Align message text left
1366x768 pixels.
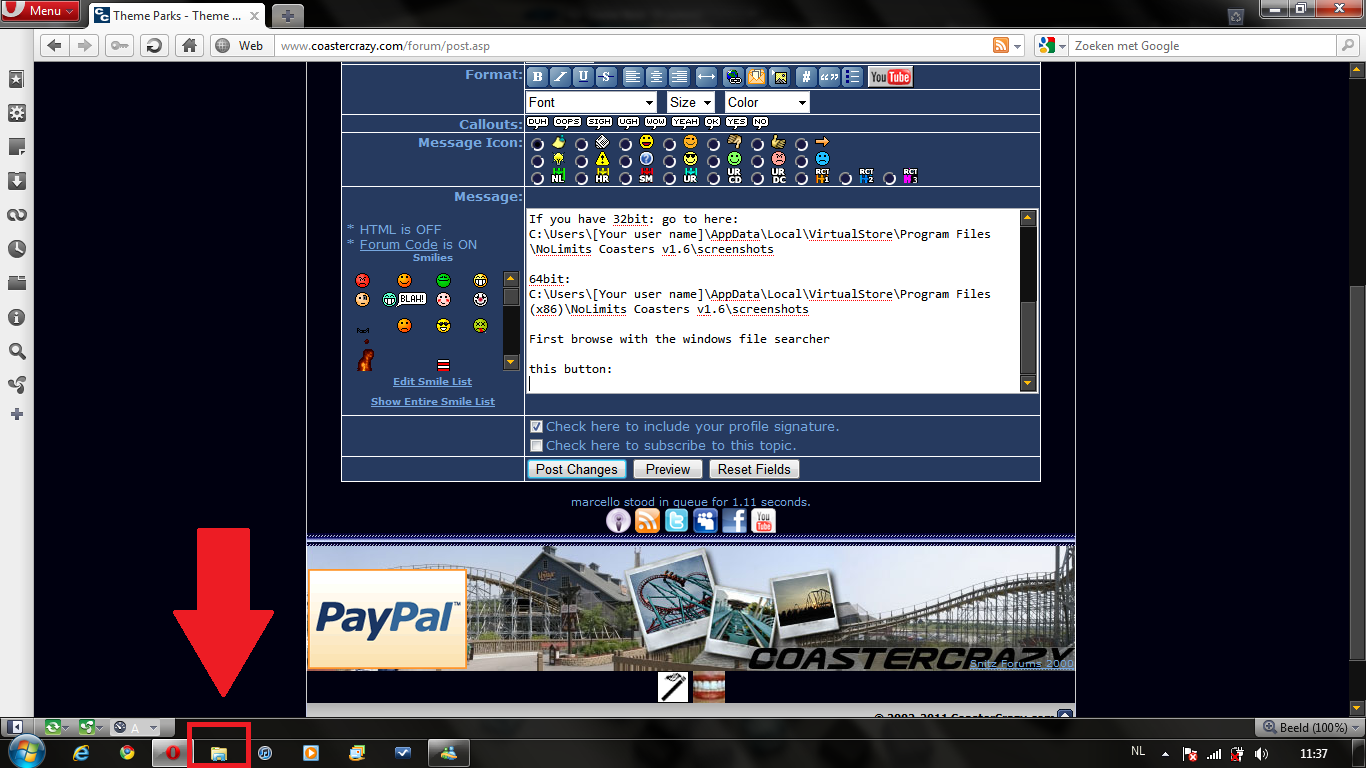point(633,77)
